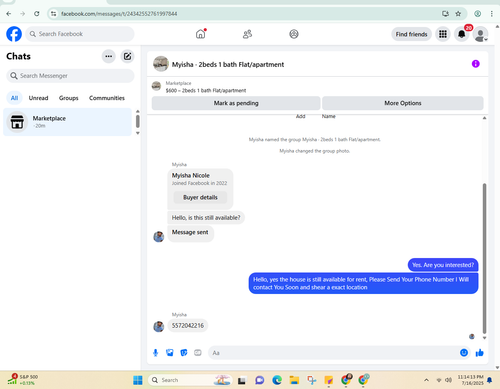The height and width of the screenshot is (389, 500).
Task: Open the notifications bell
Action: 461,34
